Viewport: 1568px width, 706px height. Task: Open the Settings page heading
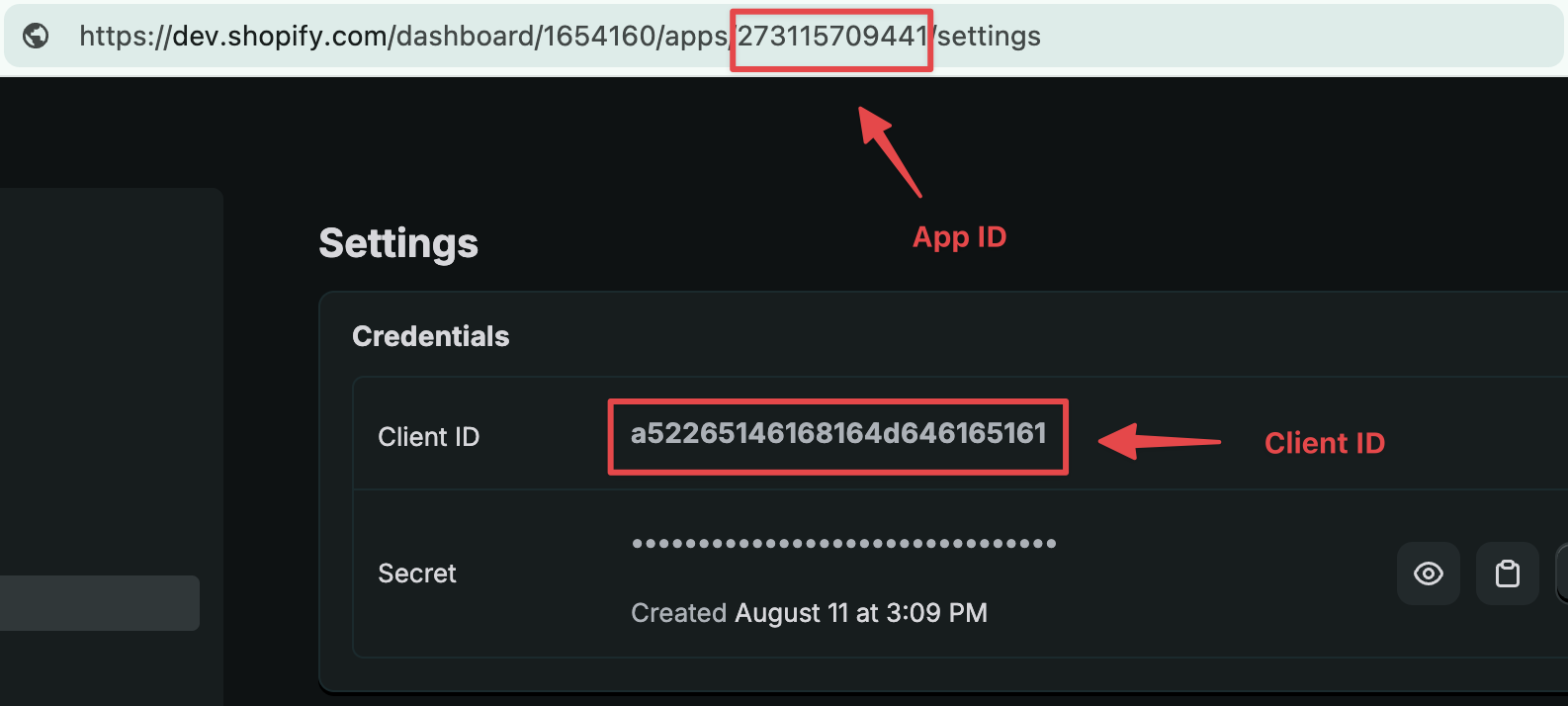coord(397,243)
